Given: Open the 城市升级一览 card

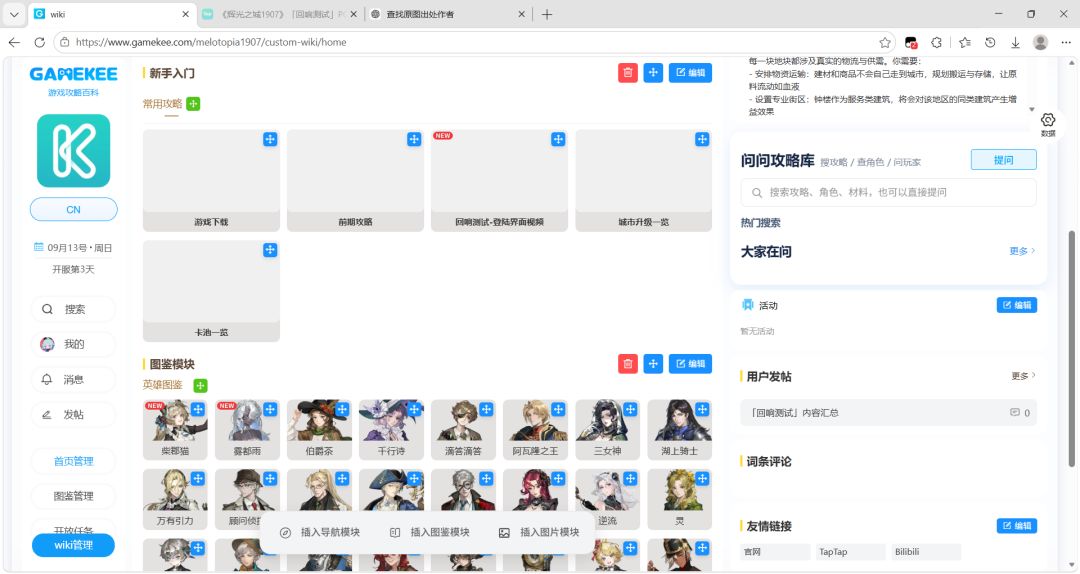Looking at the screenshot, I should tap(643, 181).
